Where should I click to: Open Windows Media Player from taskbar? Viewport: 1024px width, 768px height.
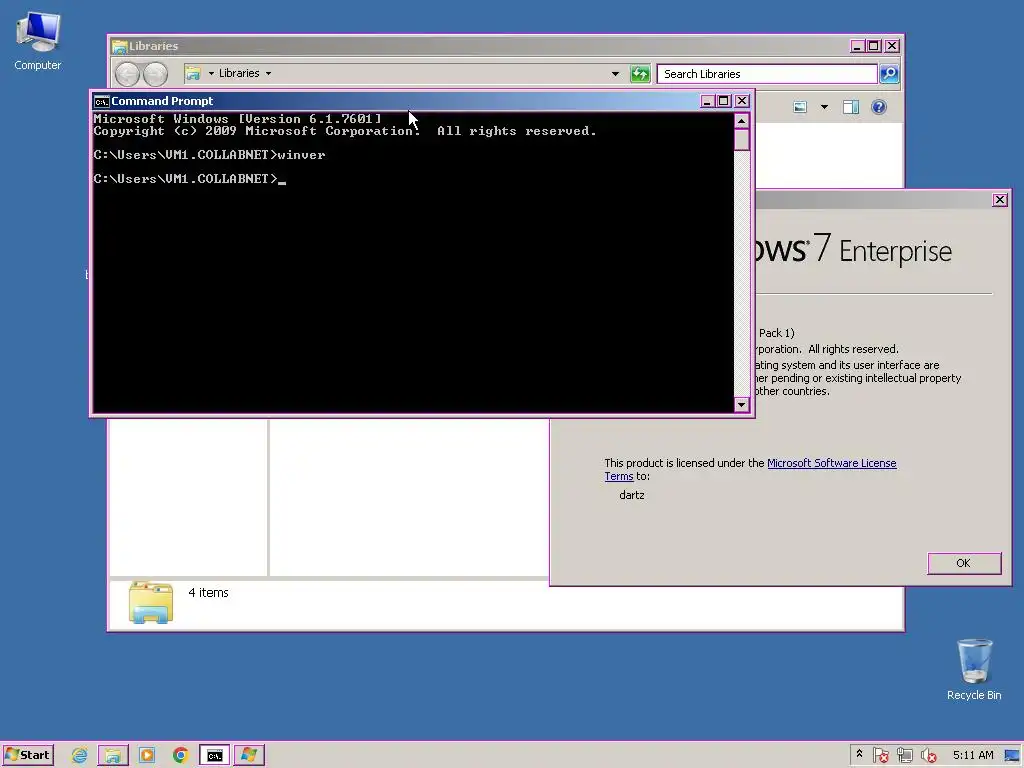[x=147, y=756]
